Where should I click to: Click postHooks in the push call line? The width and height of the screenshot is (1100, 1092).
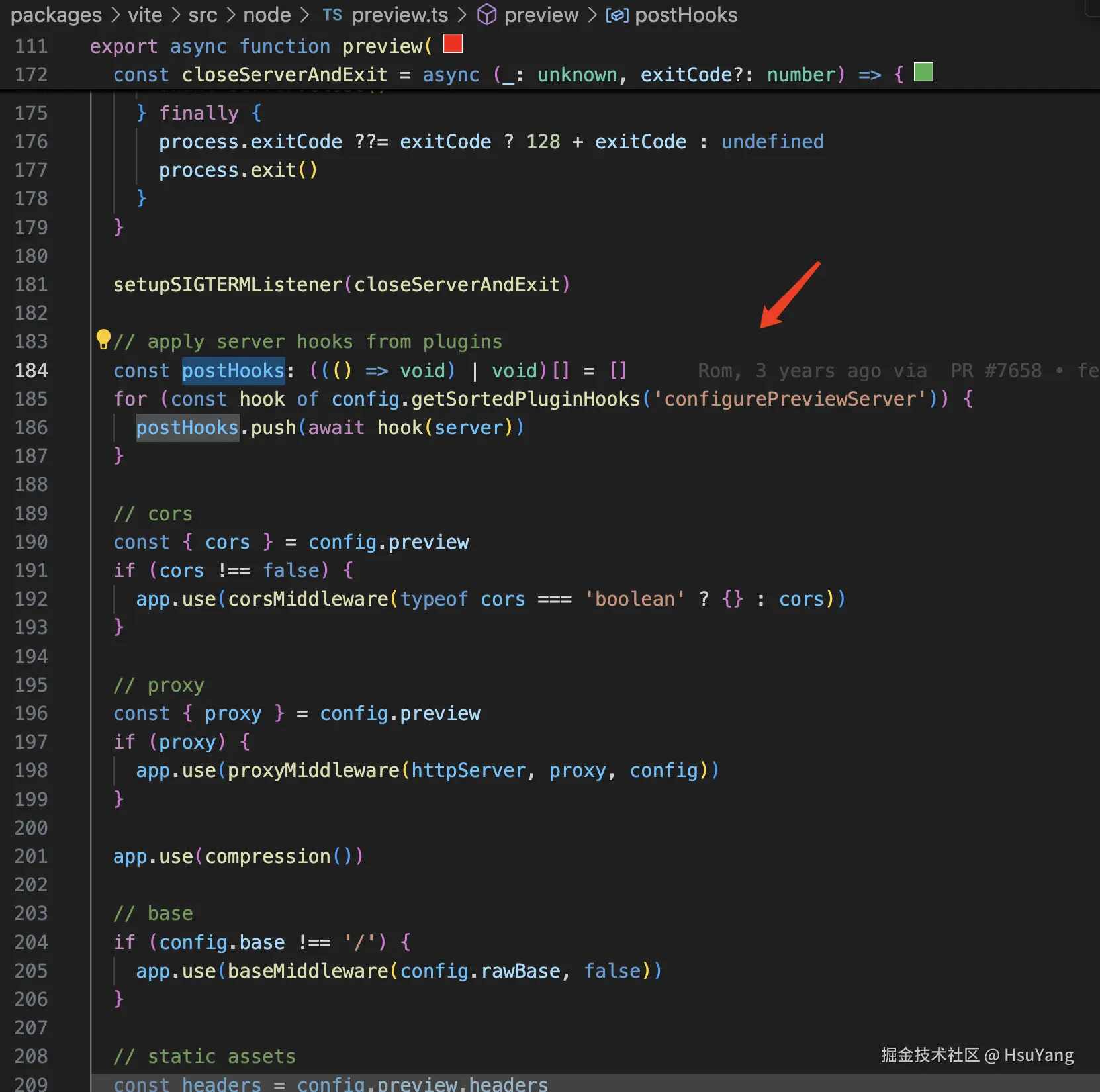click(x=187, y=428)
